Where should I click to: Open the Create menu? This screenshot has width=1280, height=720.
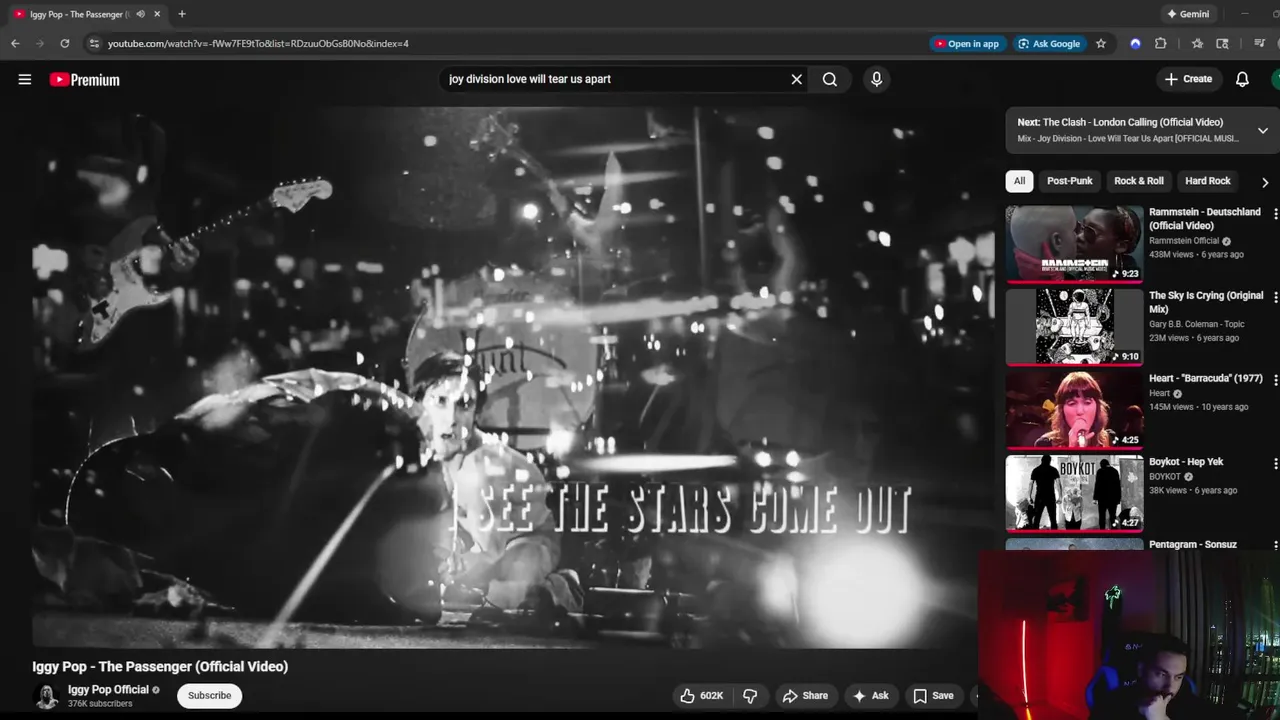tap(1188, 79)
